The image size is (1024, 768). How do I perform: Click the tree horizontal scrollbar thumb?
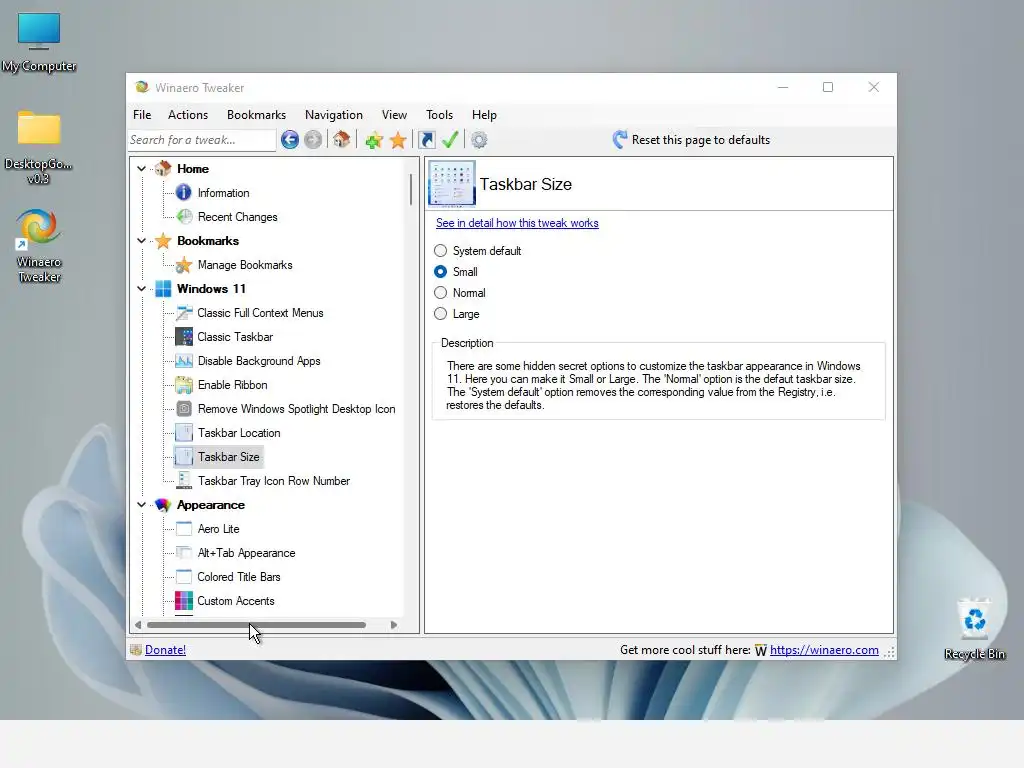coord(256,625)
